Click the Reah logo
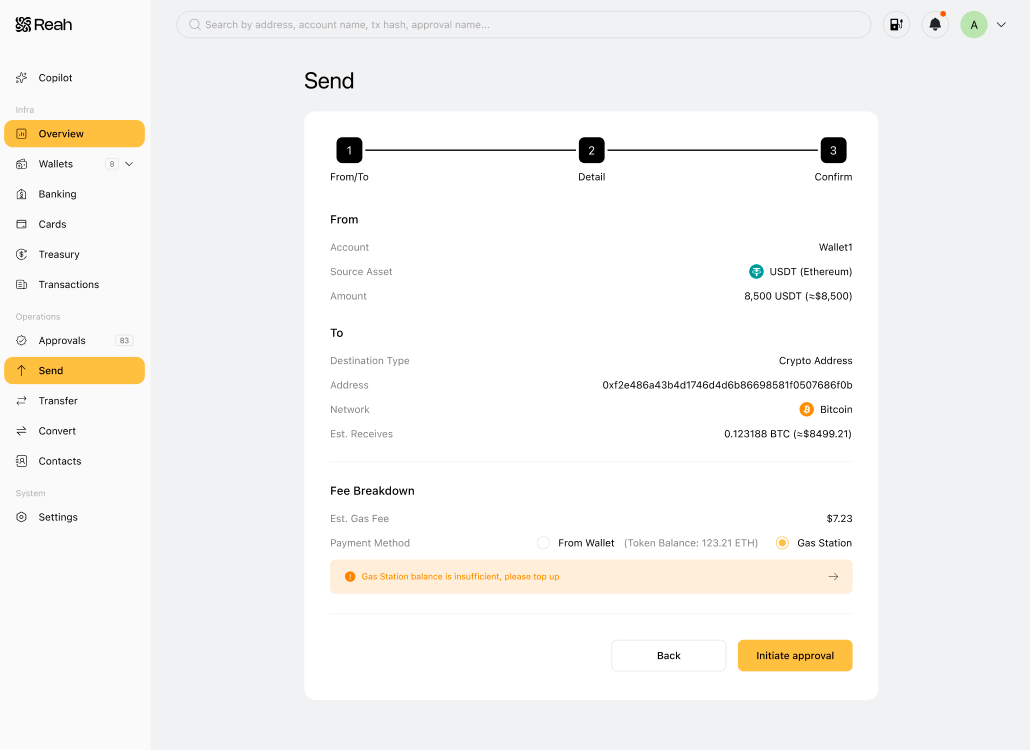 coord(43,25)
